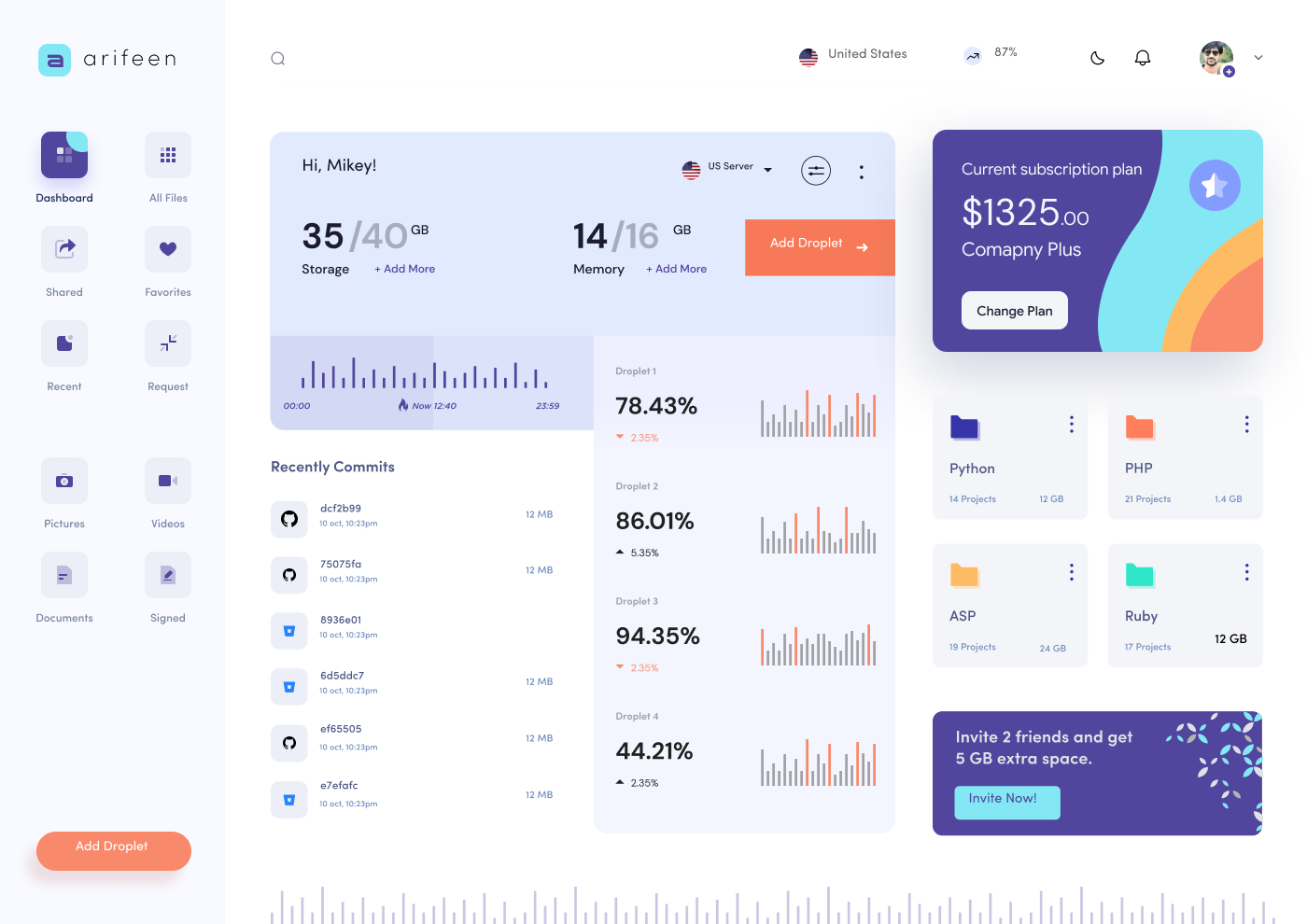Click the GitHub icon beside commit dcf2b99
Viewport: 1307px width, 924px height.
288,519
